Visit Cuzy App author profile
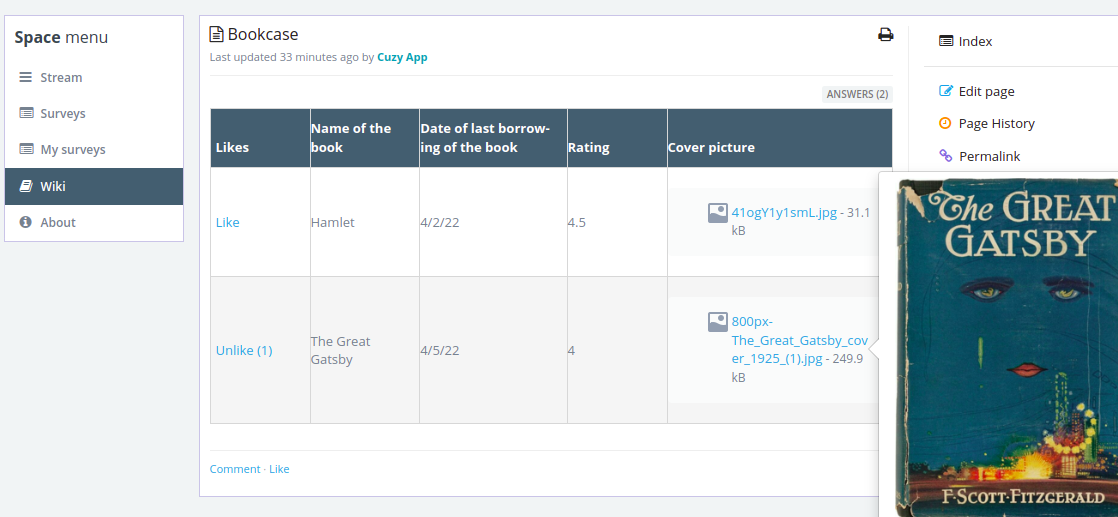The width and height of the screenshot is (1118, 517). tap(402, 57)
